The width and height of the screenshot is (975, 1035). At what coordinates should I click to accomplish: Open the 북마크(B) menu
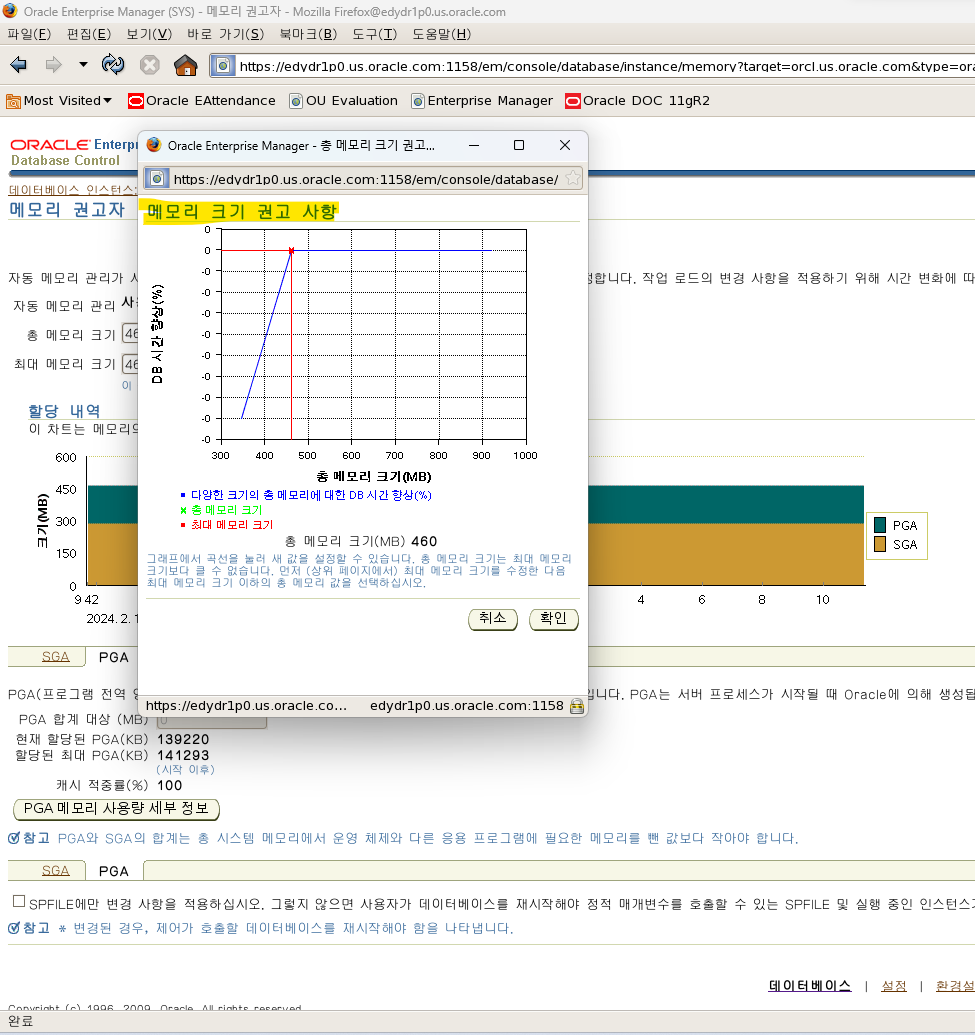tap(308, 34)
